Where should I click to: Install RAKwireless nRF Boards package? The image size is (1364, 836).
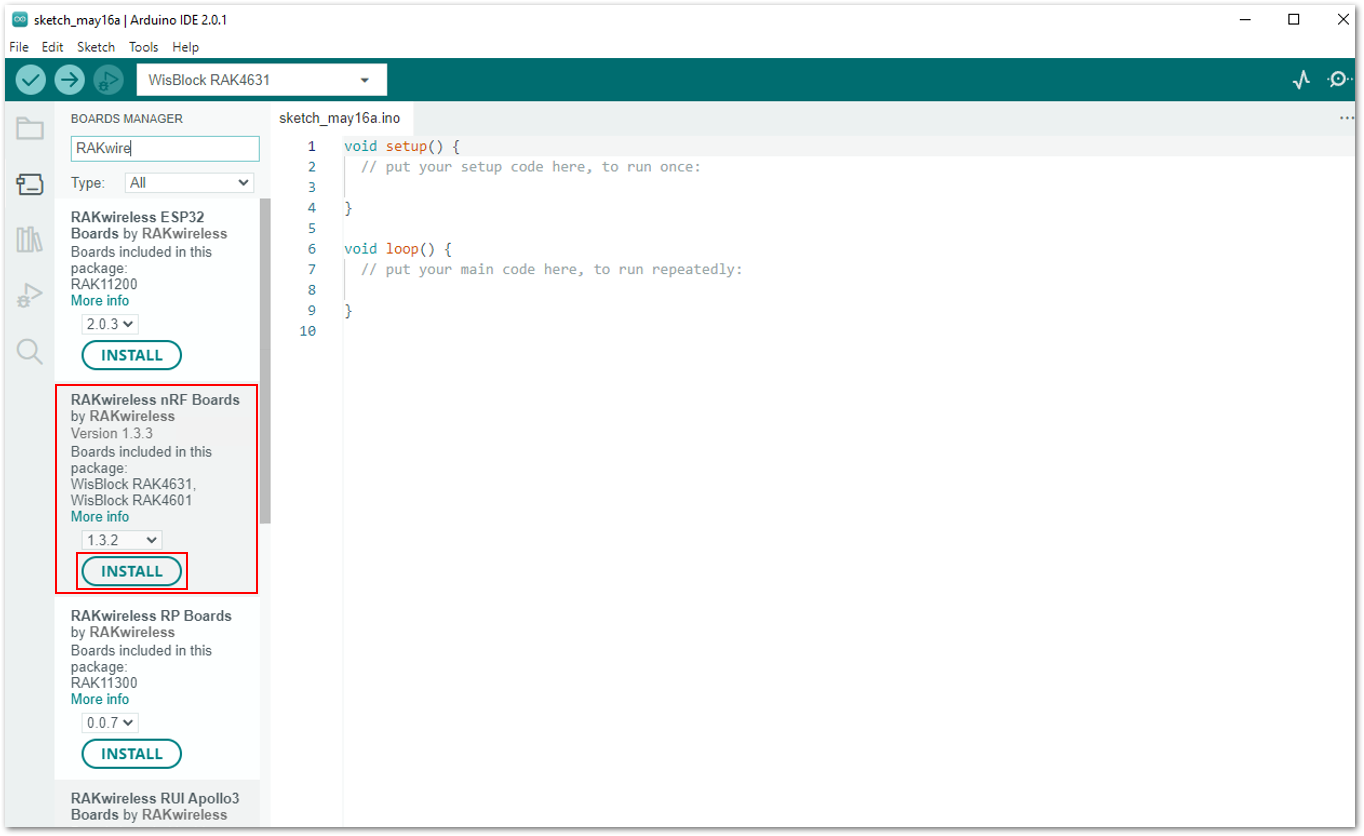132,571
